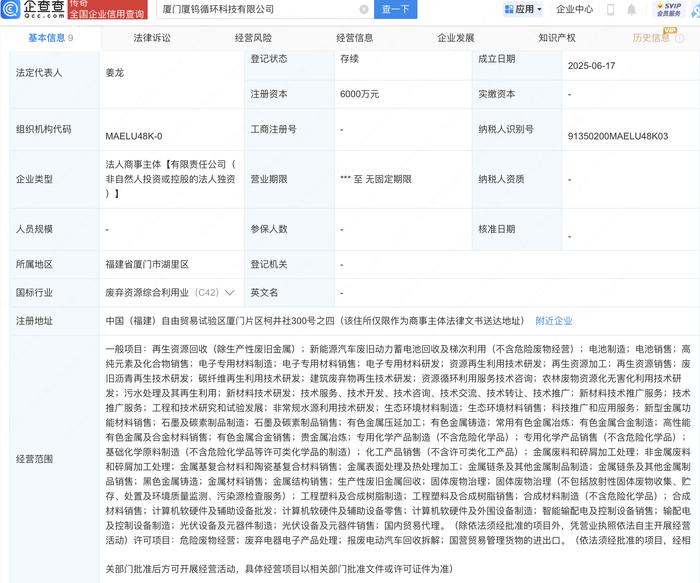Click the 企业类型 row label
This screenshot has width=700, height=583.
(x=34, y=179)
